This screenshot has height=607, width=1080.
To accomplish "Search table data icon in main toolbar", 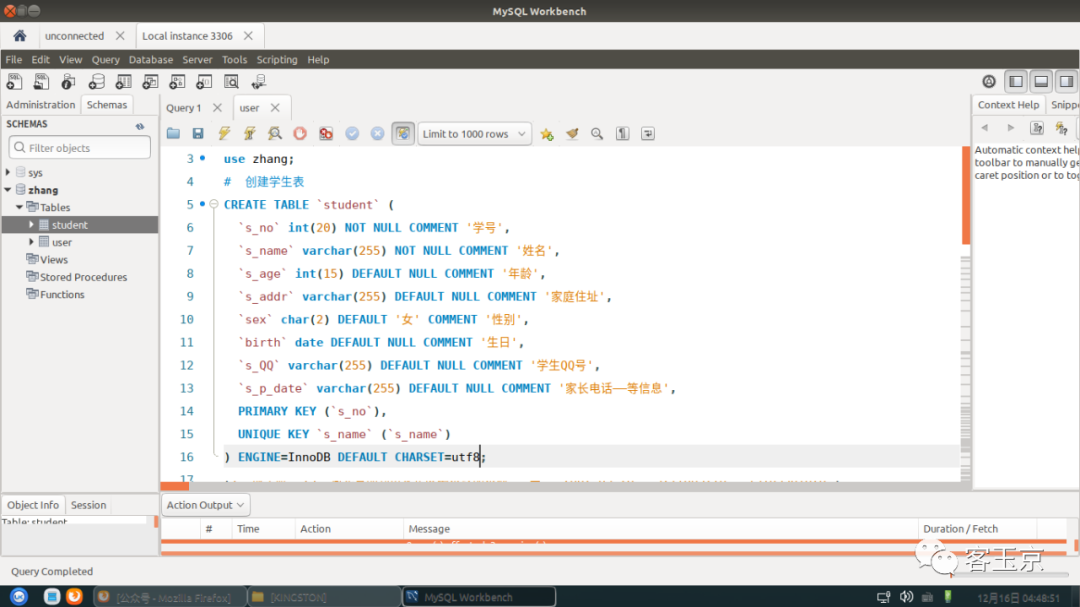I will (231, 82).
